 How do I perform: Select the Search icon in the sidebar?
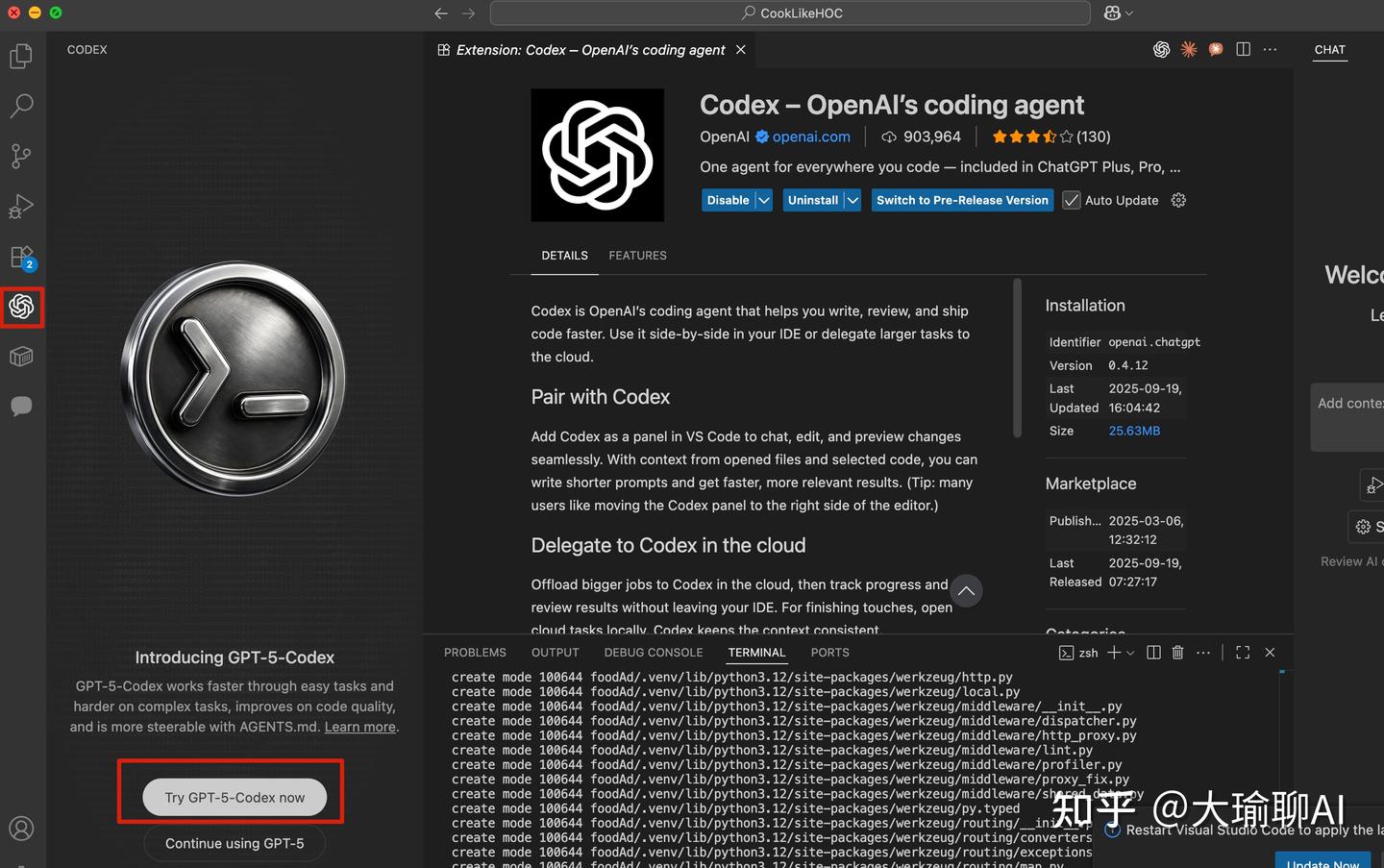click(x=21, y=106)
